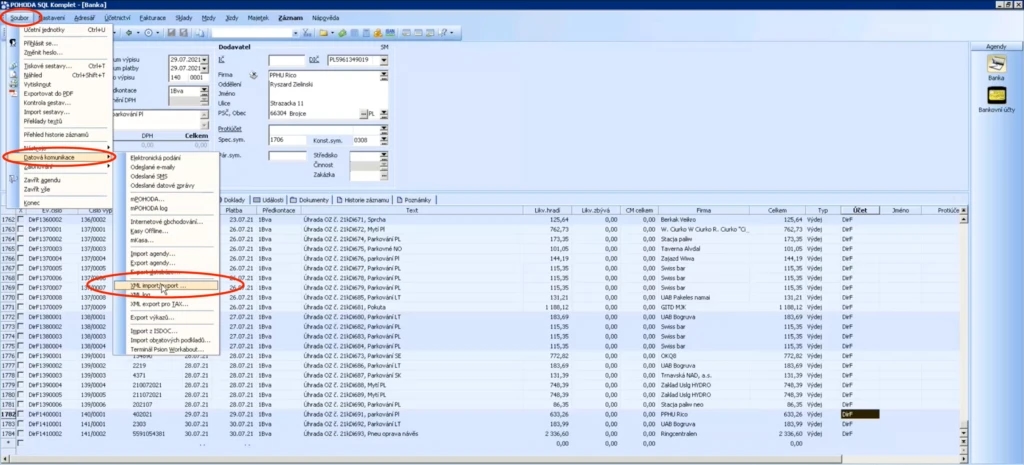Viewport: 1024px width, 465px height.
Task: Open the Středisko field dropdown
Action: point(384,156)
